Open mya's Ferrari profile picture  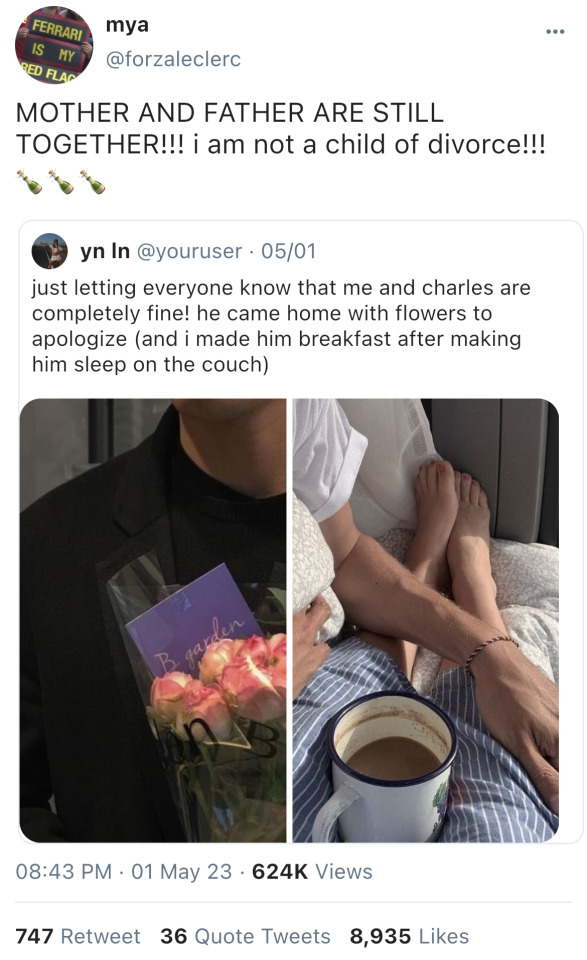(x=54, y=45)
